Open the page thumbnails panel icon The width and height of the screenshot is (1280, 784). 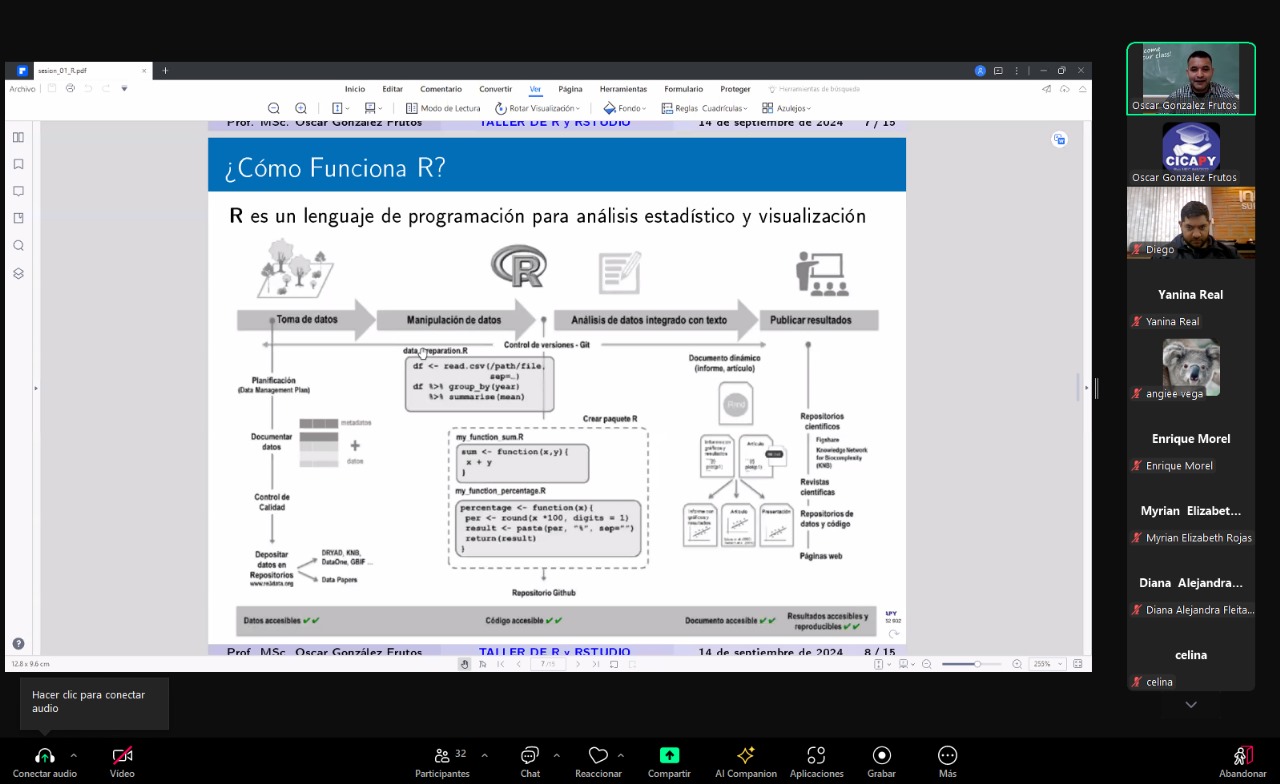[x=18, y=137]
